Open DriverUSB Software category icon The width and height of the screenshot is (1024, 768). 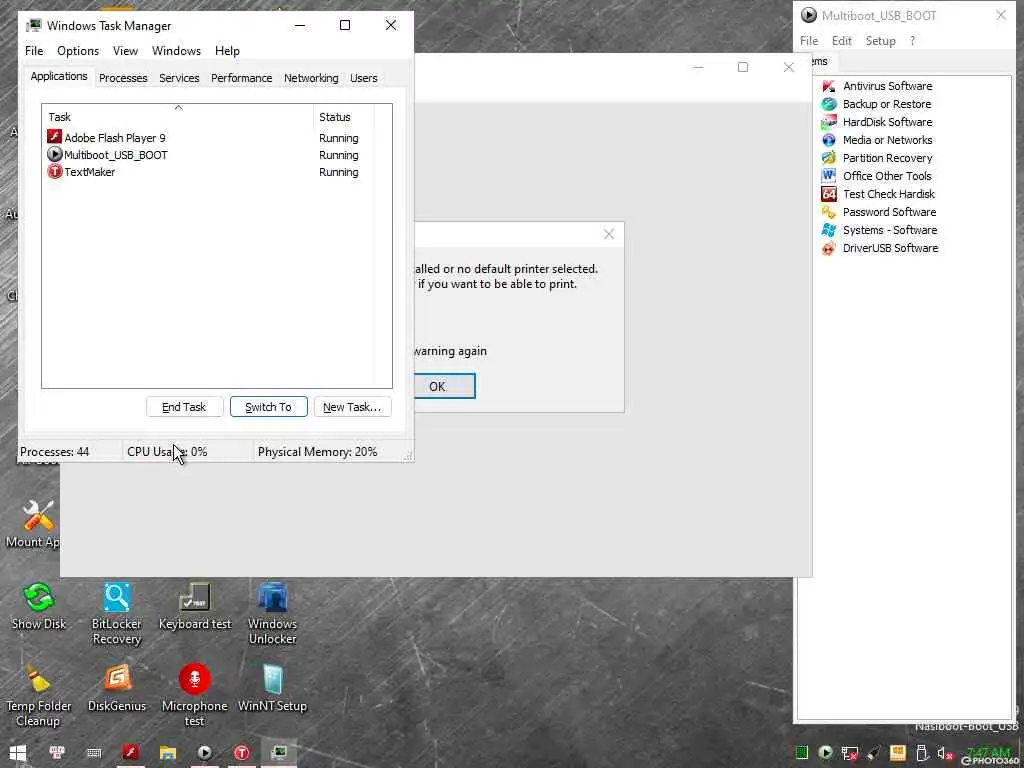point(829,248)
